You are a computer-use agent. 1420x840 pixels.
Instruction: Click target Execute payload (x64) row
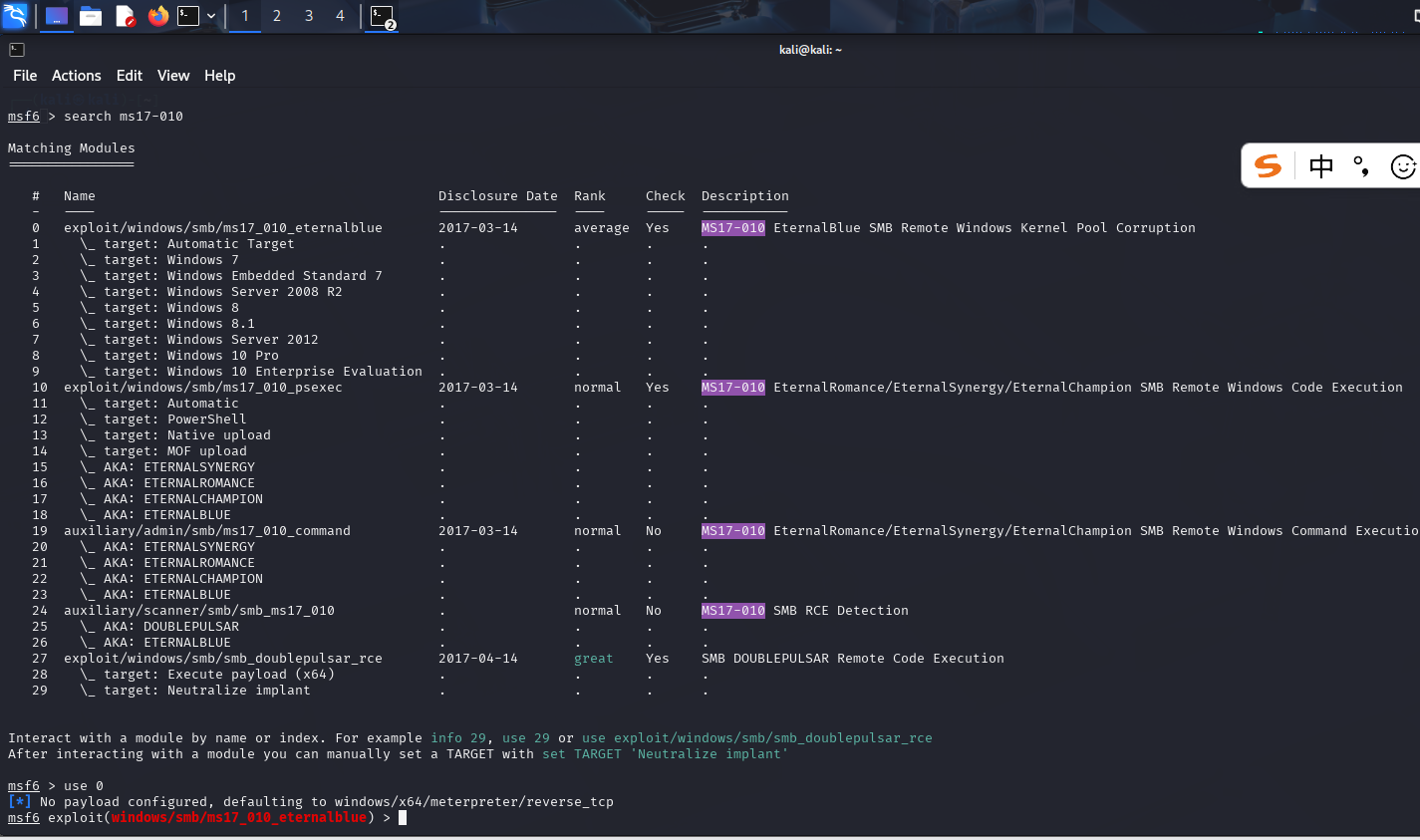pyautogui.click(x=207, y=675)
